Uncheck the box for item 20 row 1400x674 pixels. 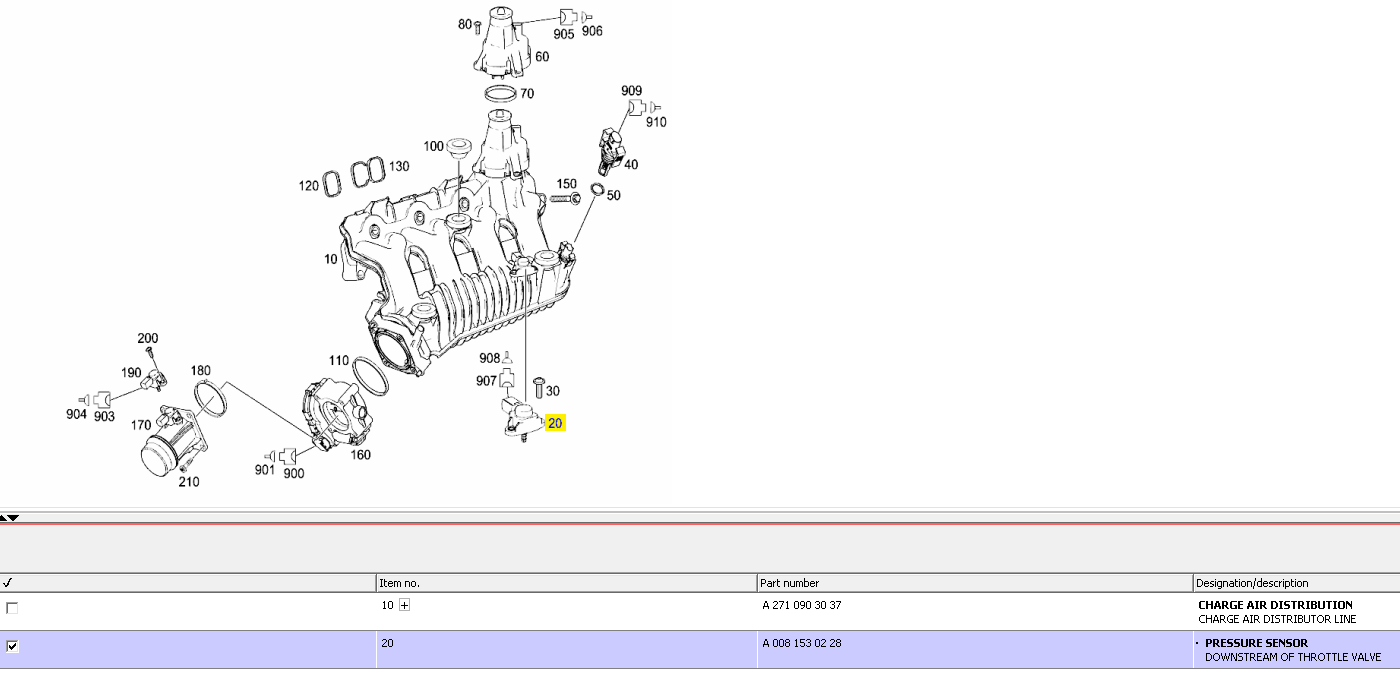point(12,646)
